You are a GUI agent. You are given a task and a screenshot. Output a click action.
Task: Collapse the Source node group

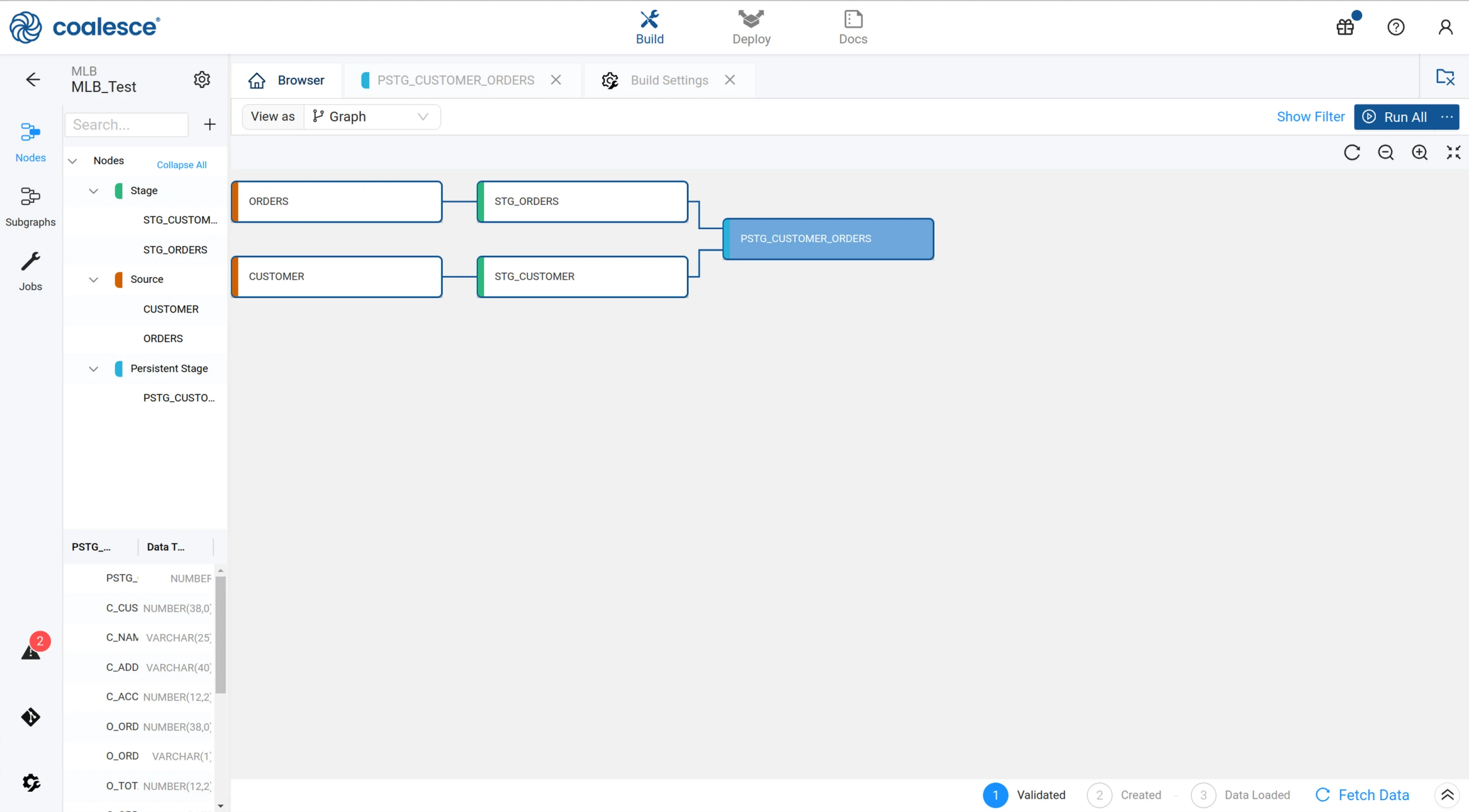(x=94, y=279)
